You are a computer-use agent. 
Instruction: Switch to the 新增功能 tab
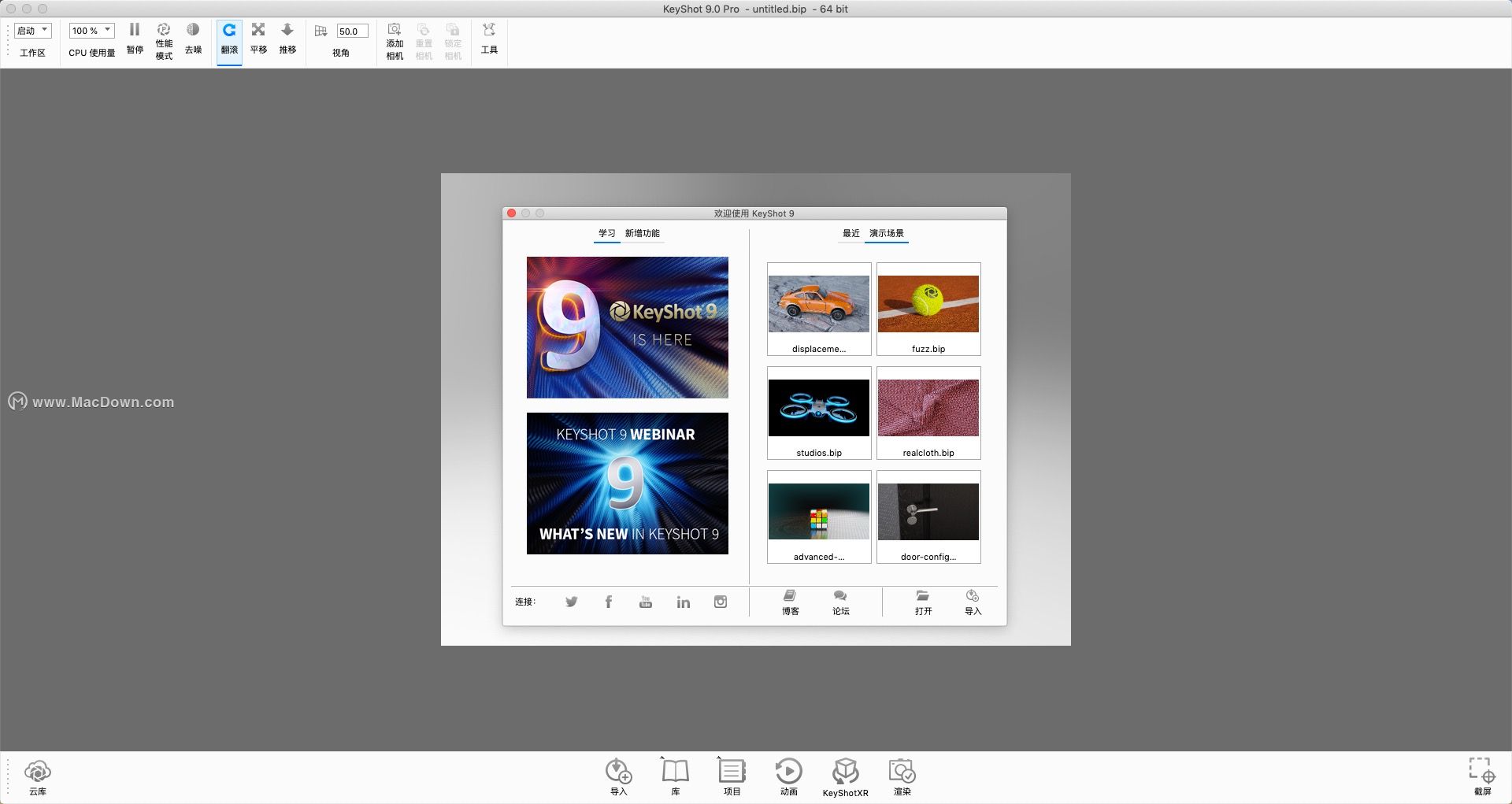pos(642,234)
